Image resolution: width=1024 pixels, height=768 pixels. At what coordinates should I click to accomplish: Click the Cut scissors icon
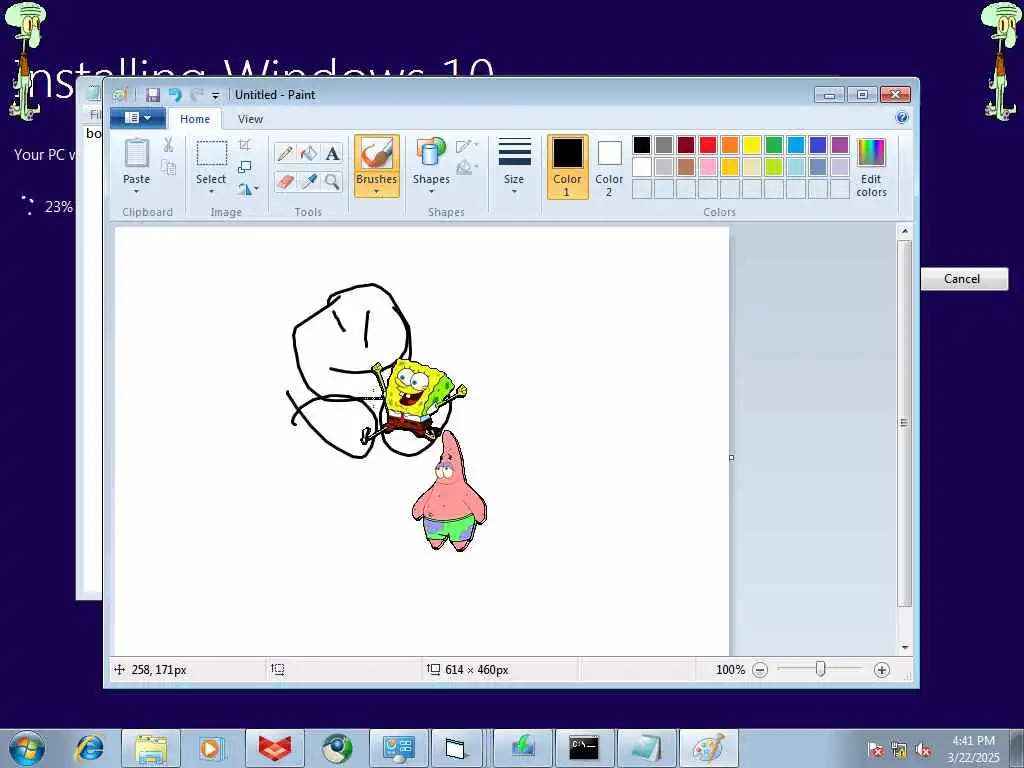tap(168, 145)
